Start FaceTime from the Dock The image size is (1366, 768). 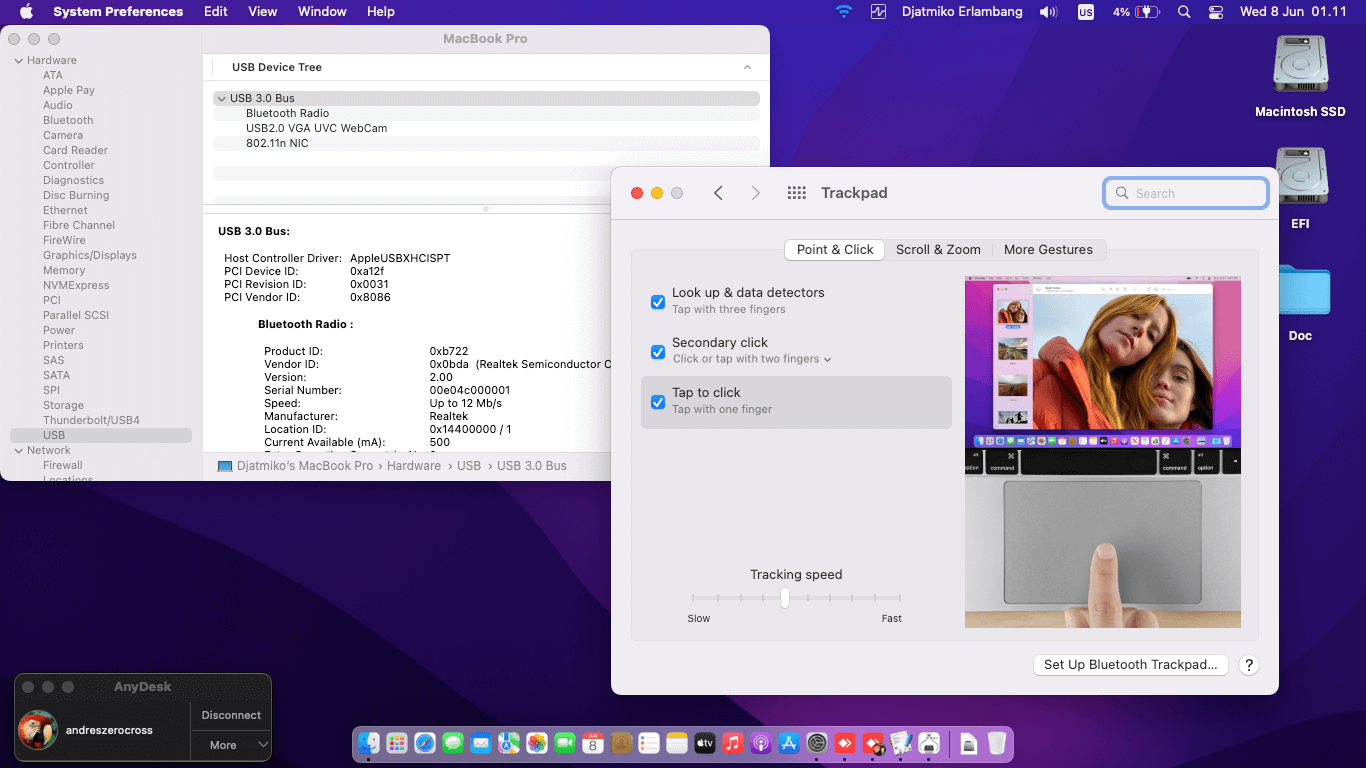565,743
